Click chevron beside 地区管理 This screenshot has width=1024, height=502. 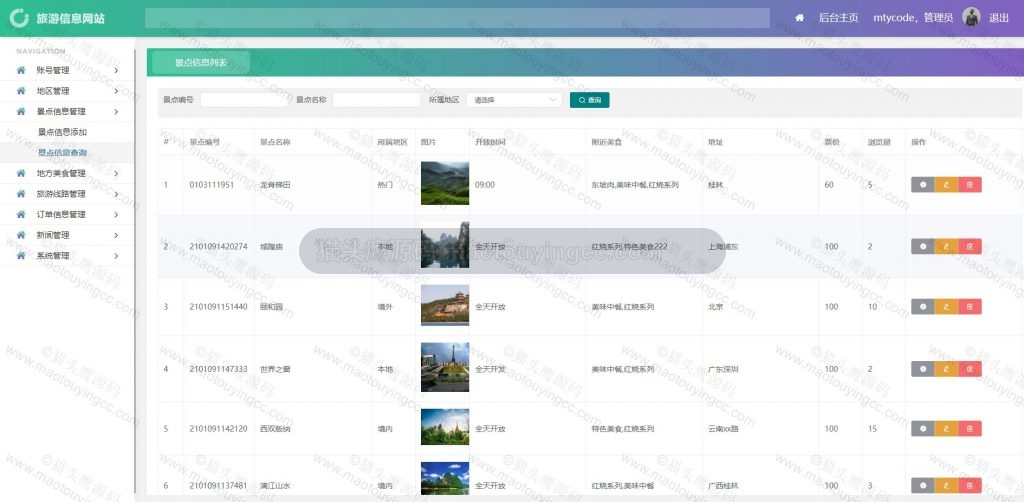point(116,91)
